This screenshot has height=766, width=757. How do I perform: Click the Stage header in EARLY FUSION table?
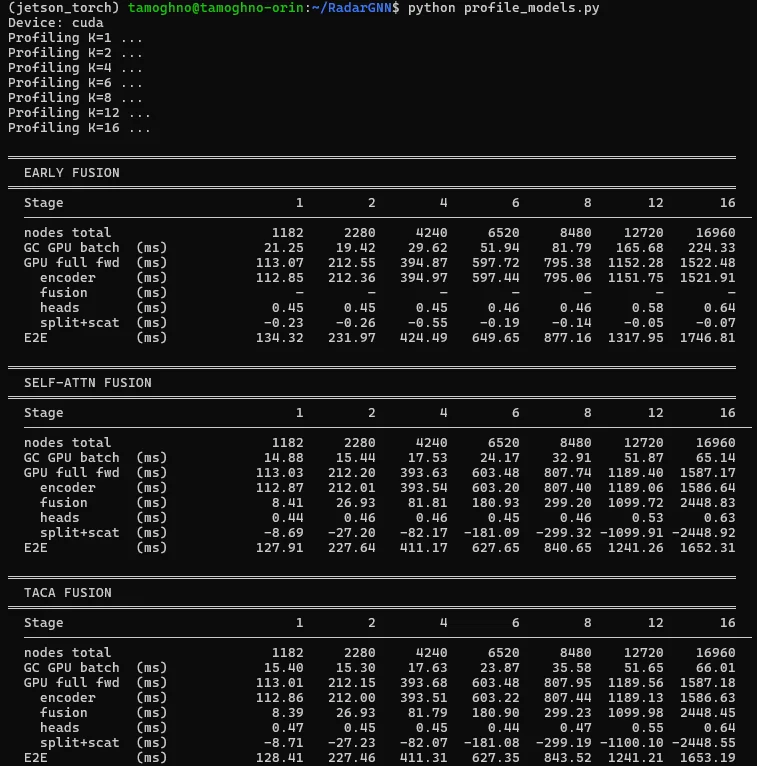pos(43,203)
